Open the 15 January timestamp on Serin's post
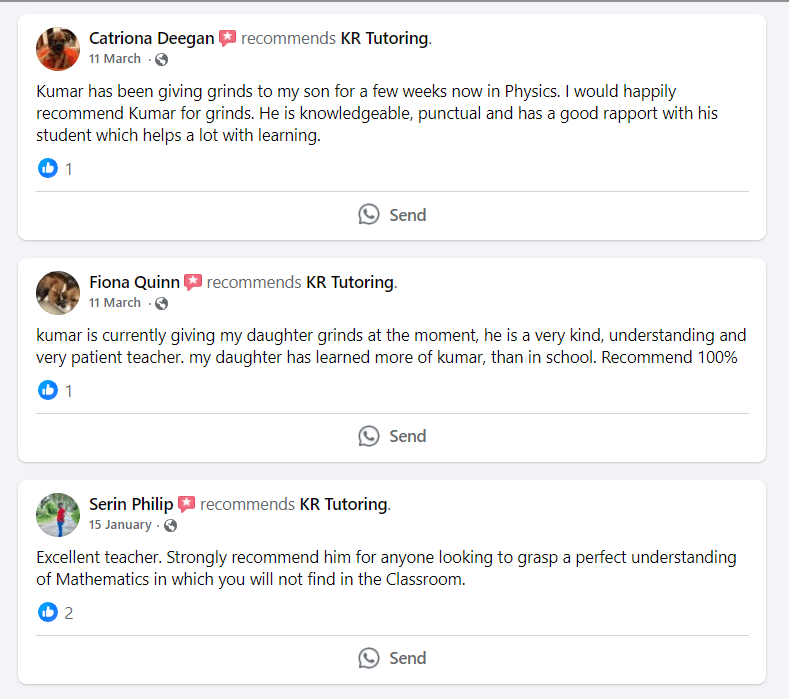The width and height of the screenshot is (789, 699). (x=120, y=525)
